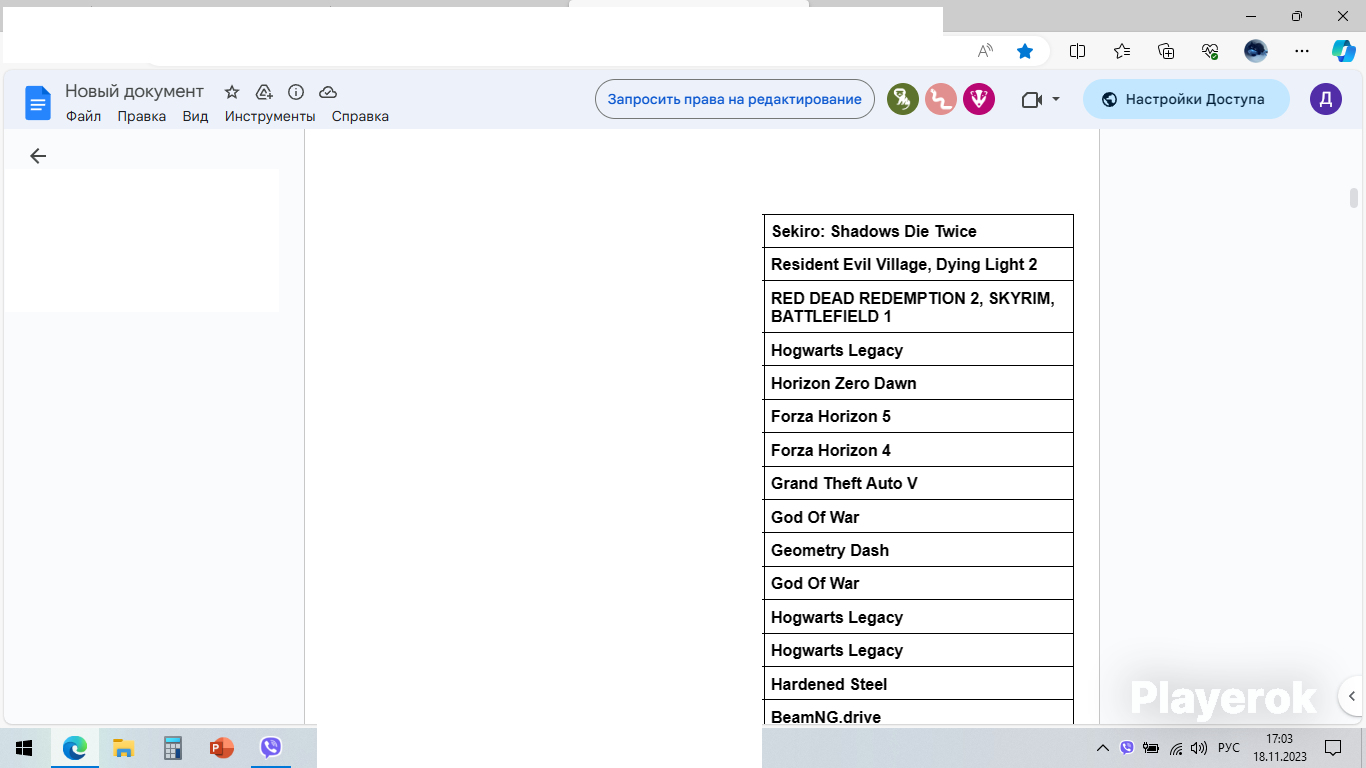Open PowerPoint from the taskbar
Image resolution: width=1366 pixels, height=768 pixels.
221,747
